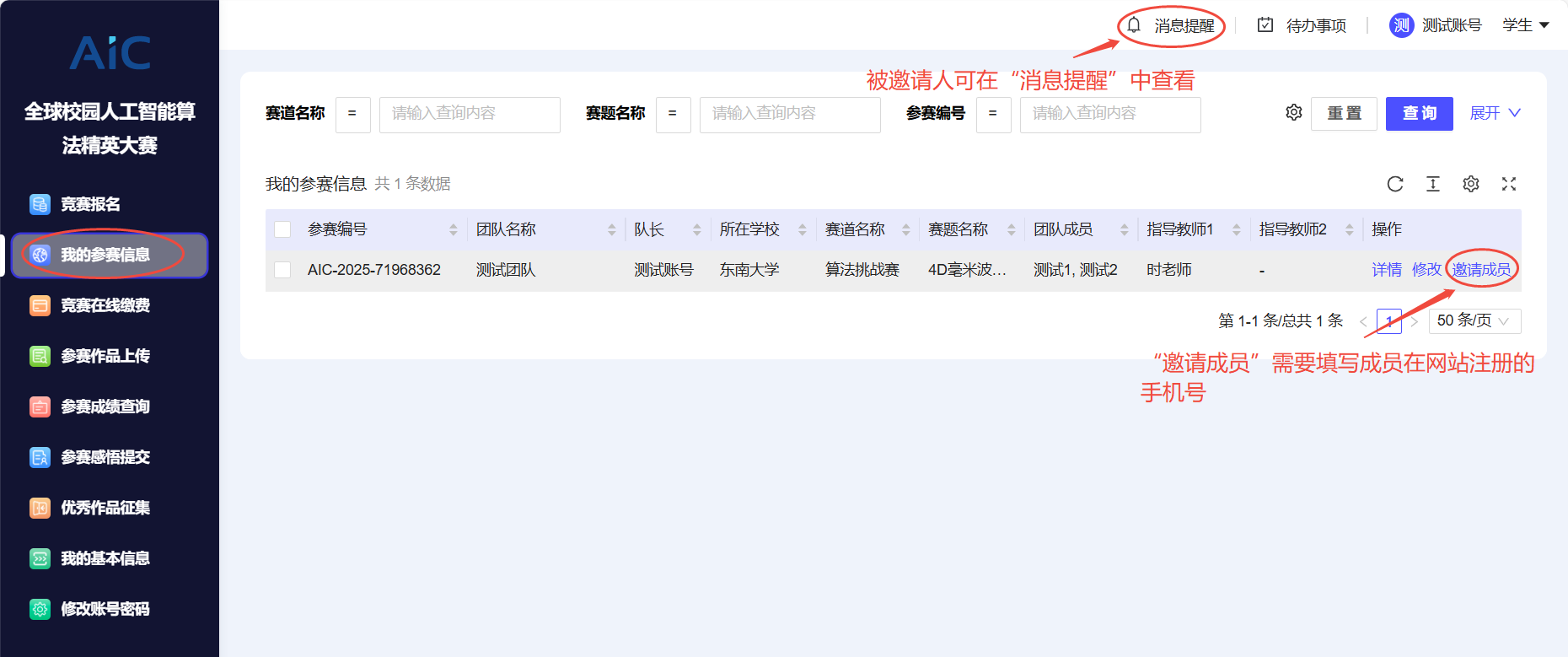The width and height of the screenshot is (1568, 657).
Task: Click the 测试账号 user avatar
Action: tap(1401, 25)
